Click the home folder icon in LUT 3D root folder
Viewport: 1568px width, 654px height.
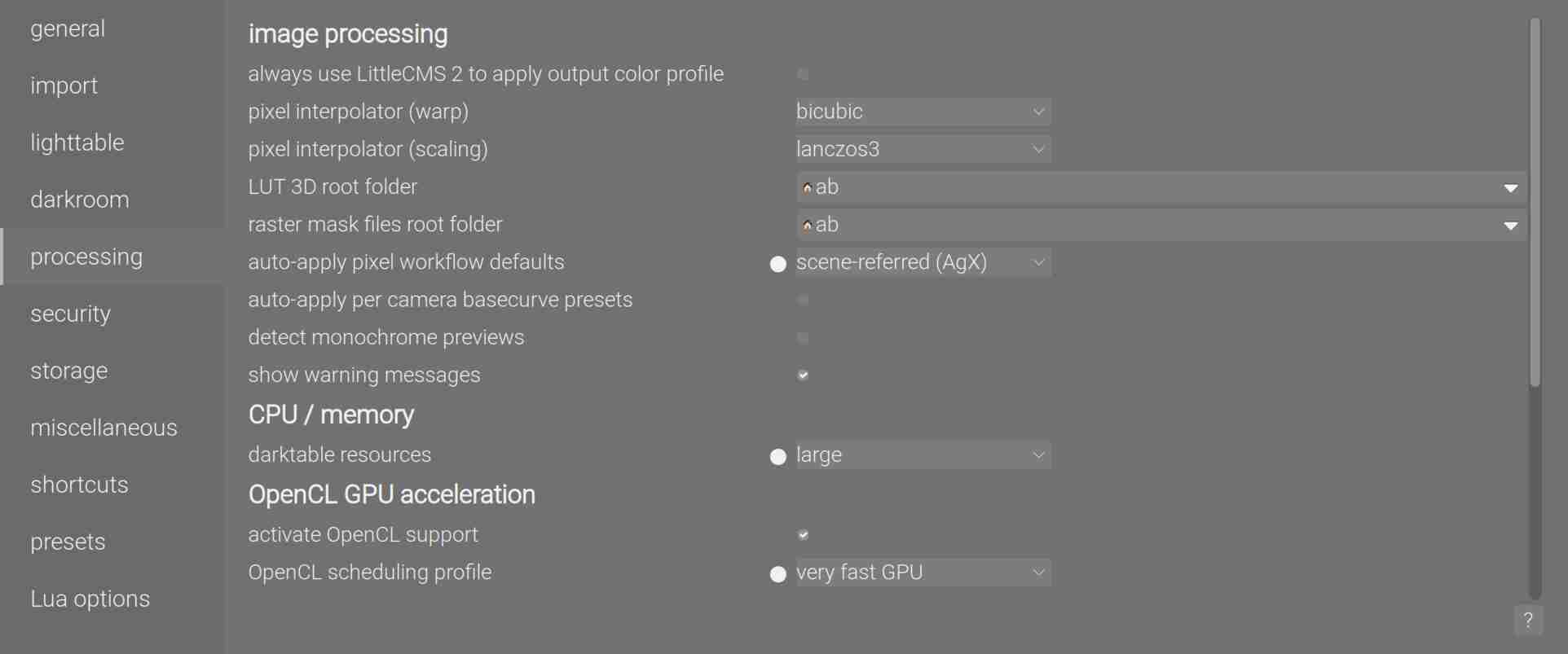point(807,187)
